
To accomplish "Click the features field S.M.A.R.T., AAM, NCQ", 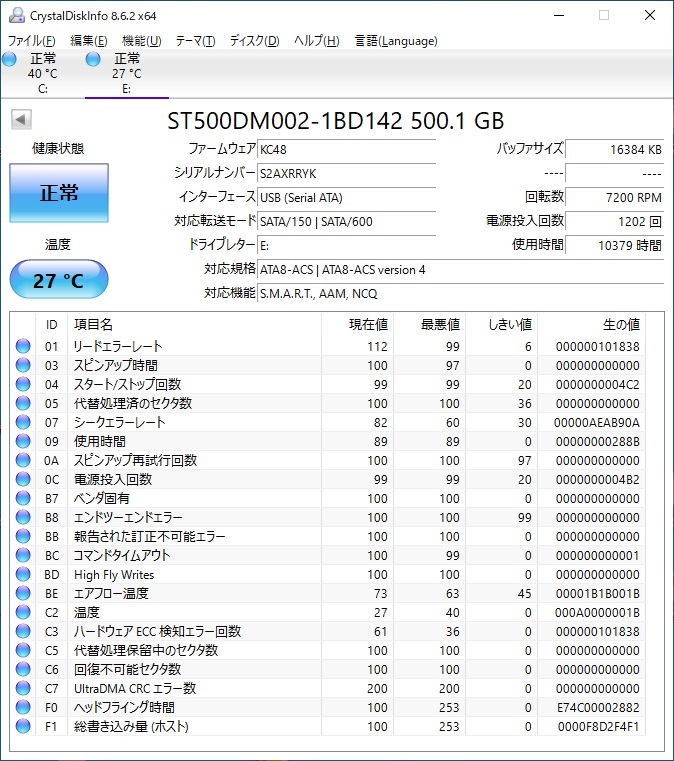I will click(460, 294).
